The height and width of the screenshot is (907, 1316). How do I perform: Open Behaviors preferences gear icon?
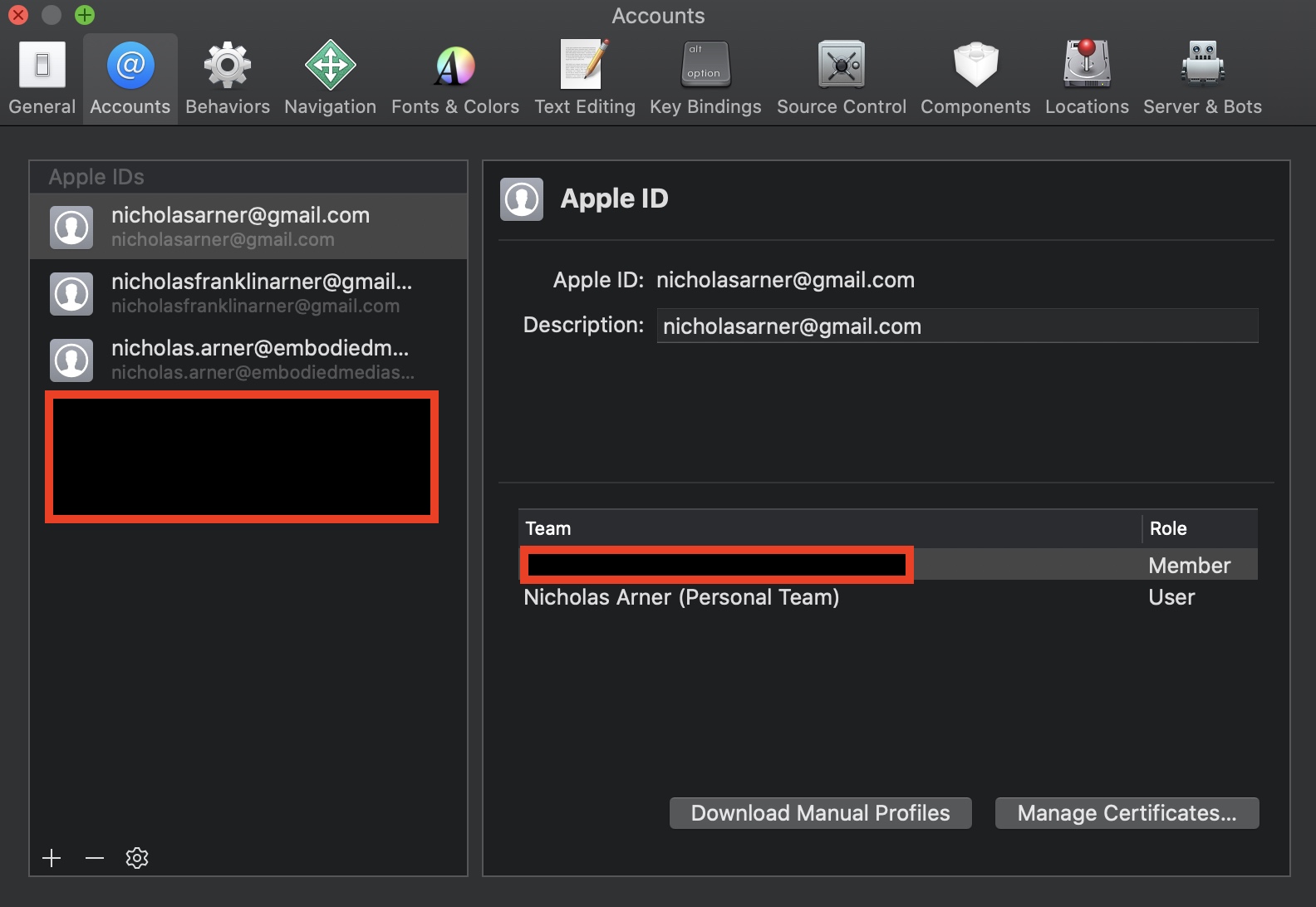[228, 65]
